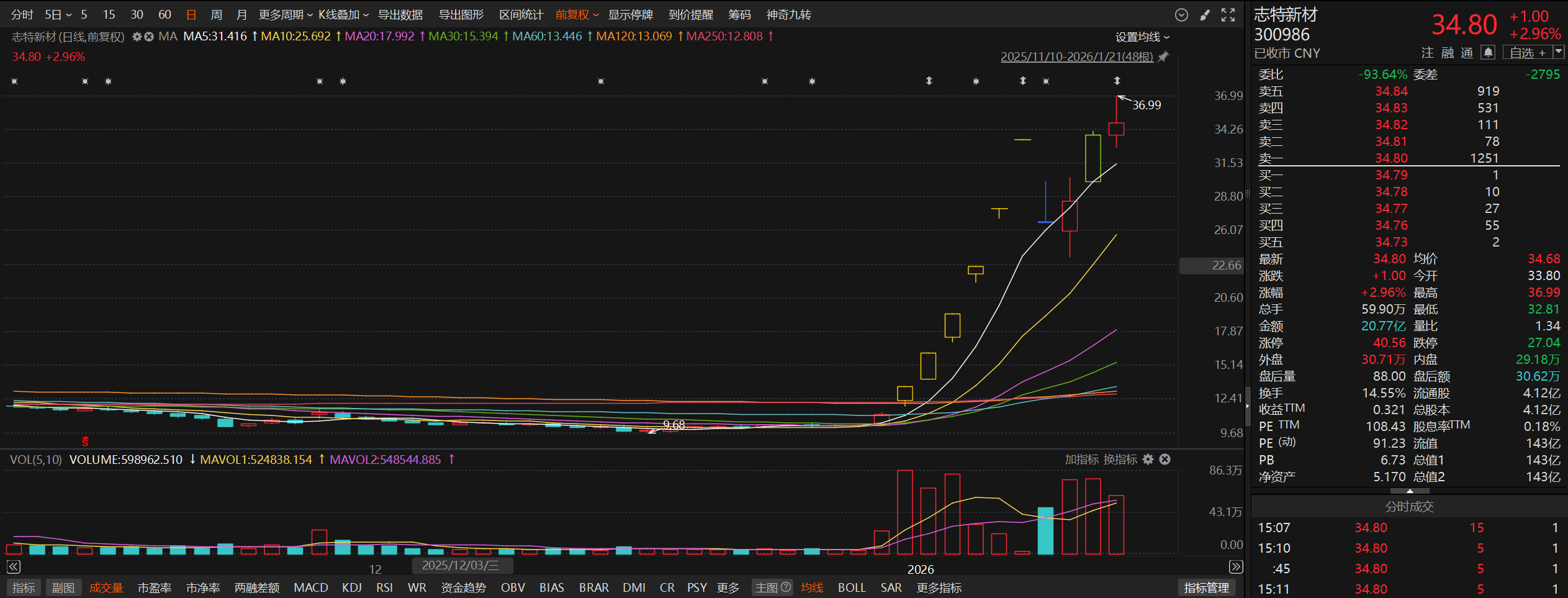The height and width of the screenshot is (598, 1568).
Task: Expand the 设置均线 moving average dropdown
Action: pos(1142,37)
